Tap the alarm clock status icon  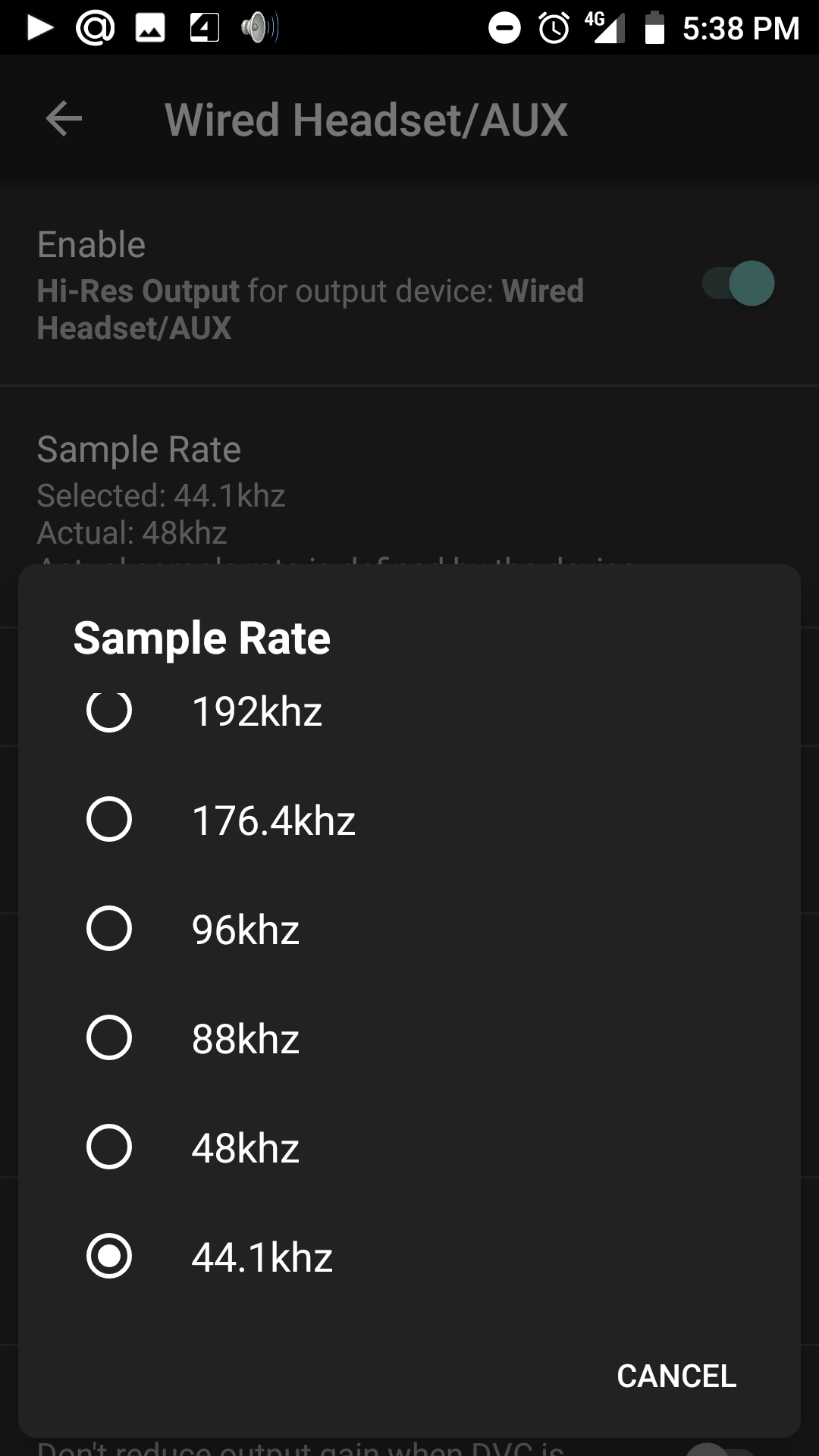click(554, 29)
